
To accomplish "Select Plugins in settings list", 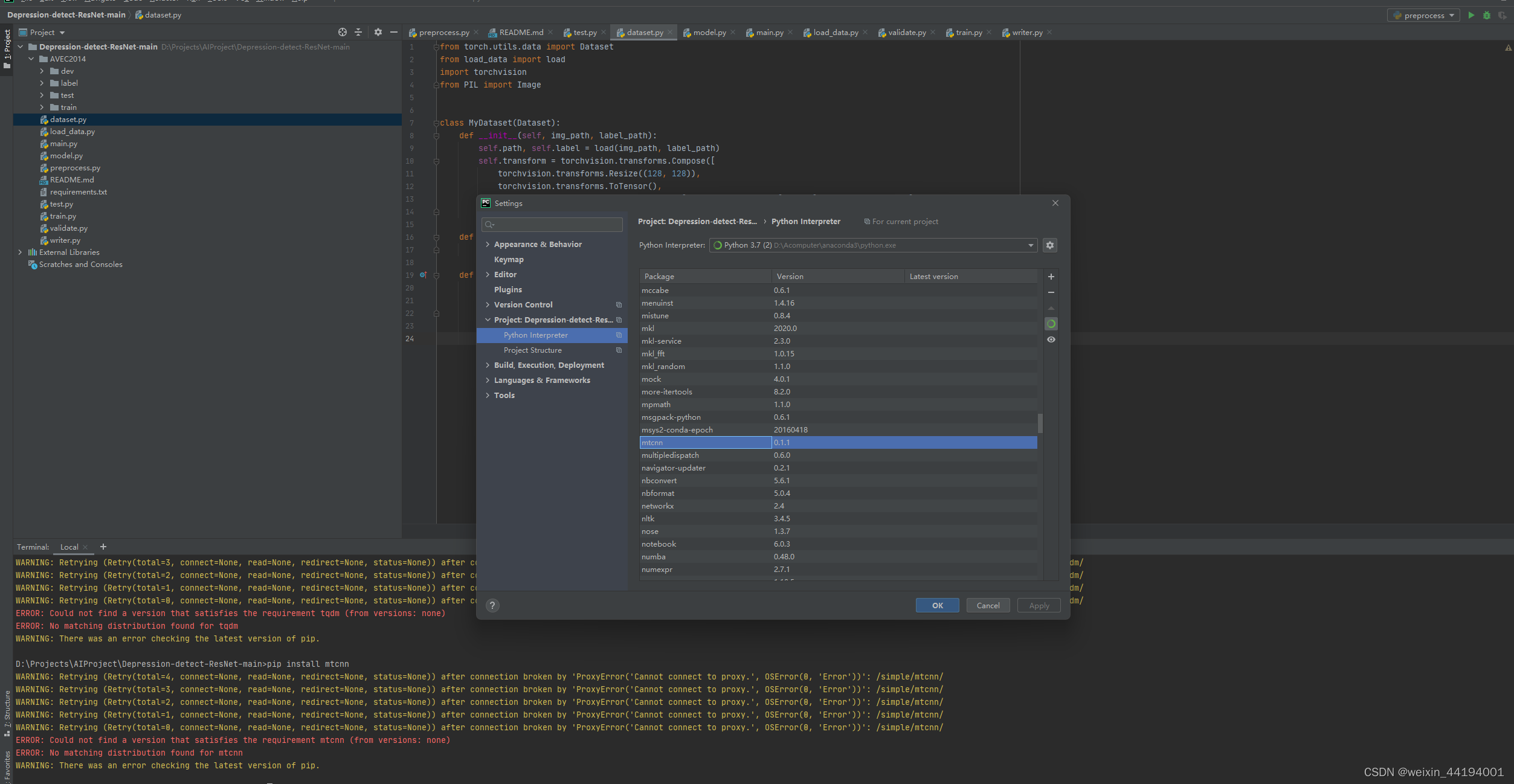I will [x=507, y=290].
